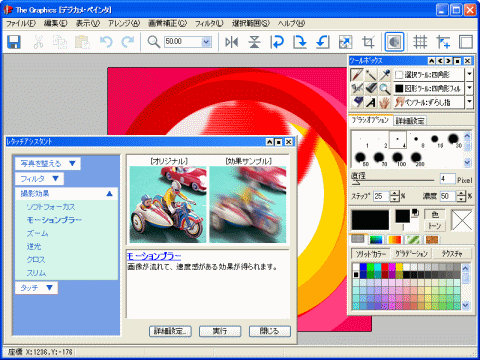Select ズーム in effect list
The image size is (480, 360).
tap(38, 233)
